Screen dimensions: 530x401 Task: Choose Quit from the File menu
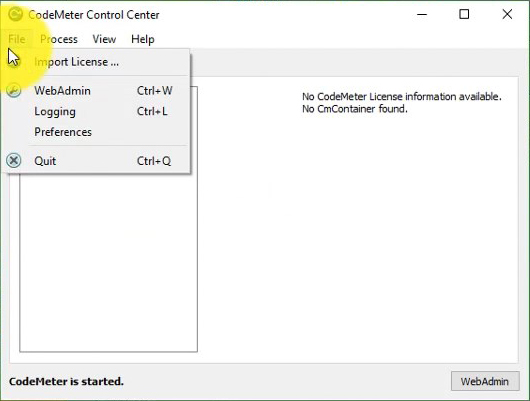point(97,161)
